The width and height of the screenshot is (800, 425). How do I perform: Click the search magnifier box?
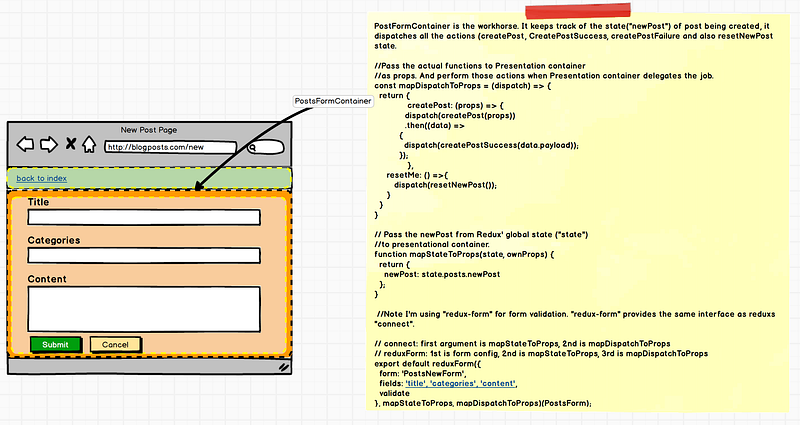click(265, 147)
